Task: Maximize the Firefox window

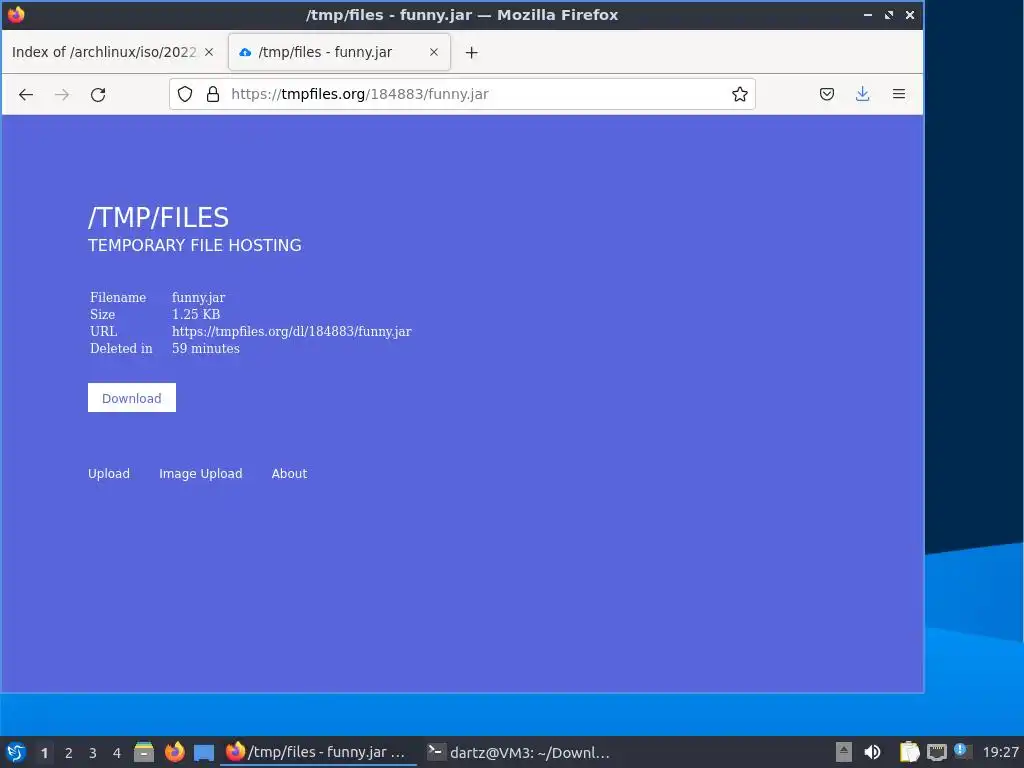Action: 889,14
